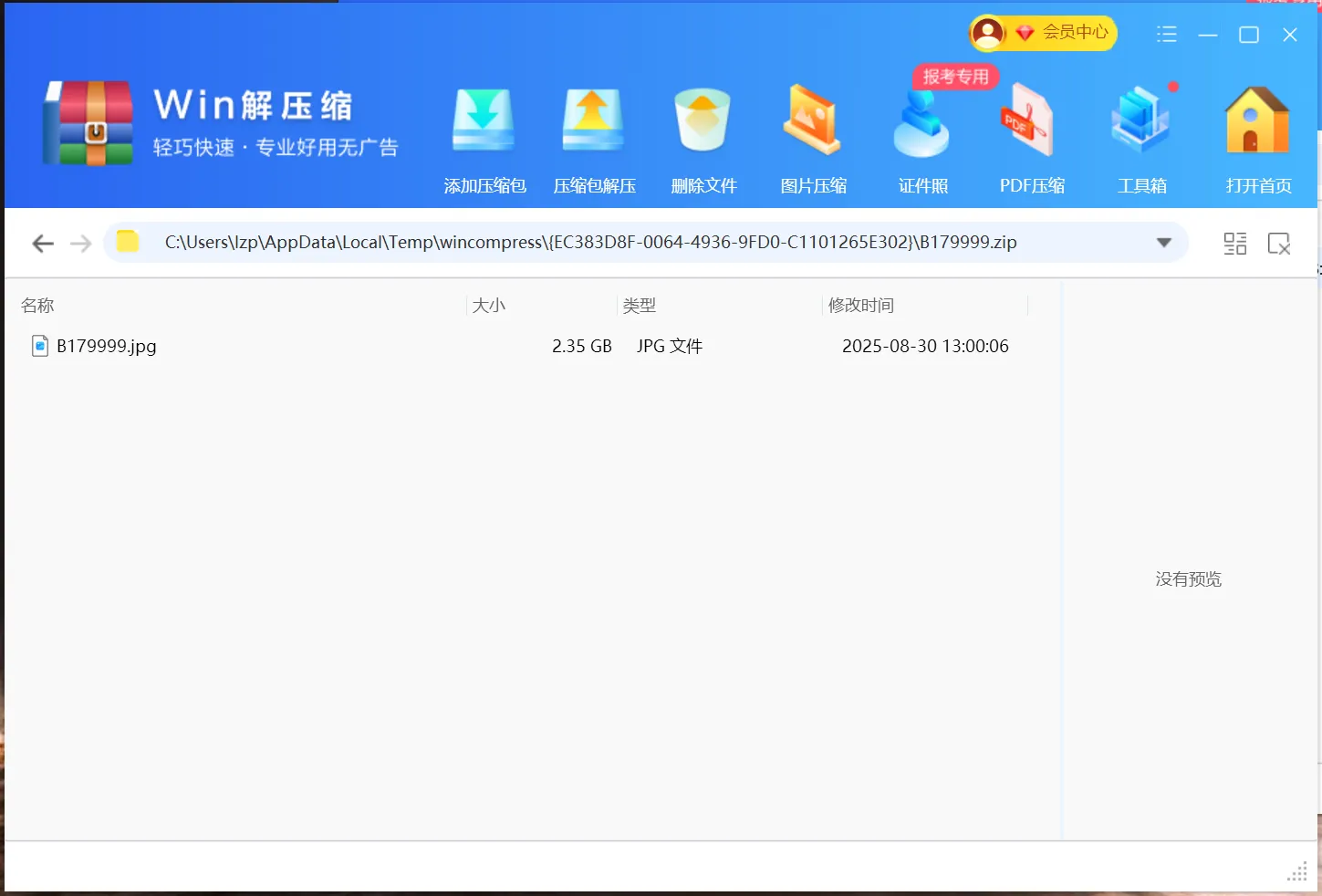Navigate back with the left arrow
Viewport: 1322px width, 896px height.
(x=43, y=244)
